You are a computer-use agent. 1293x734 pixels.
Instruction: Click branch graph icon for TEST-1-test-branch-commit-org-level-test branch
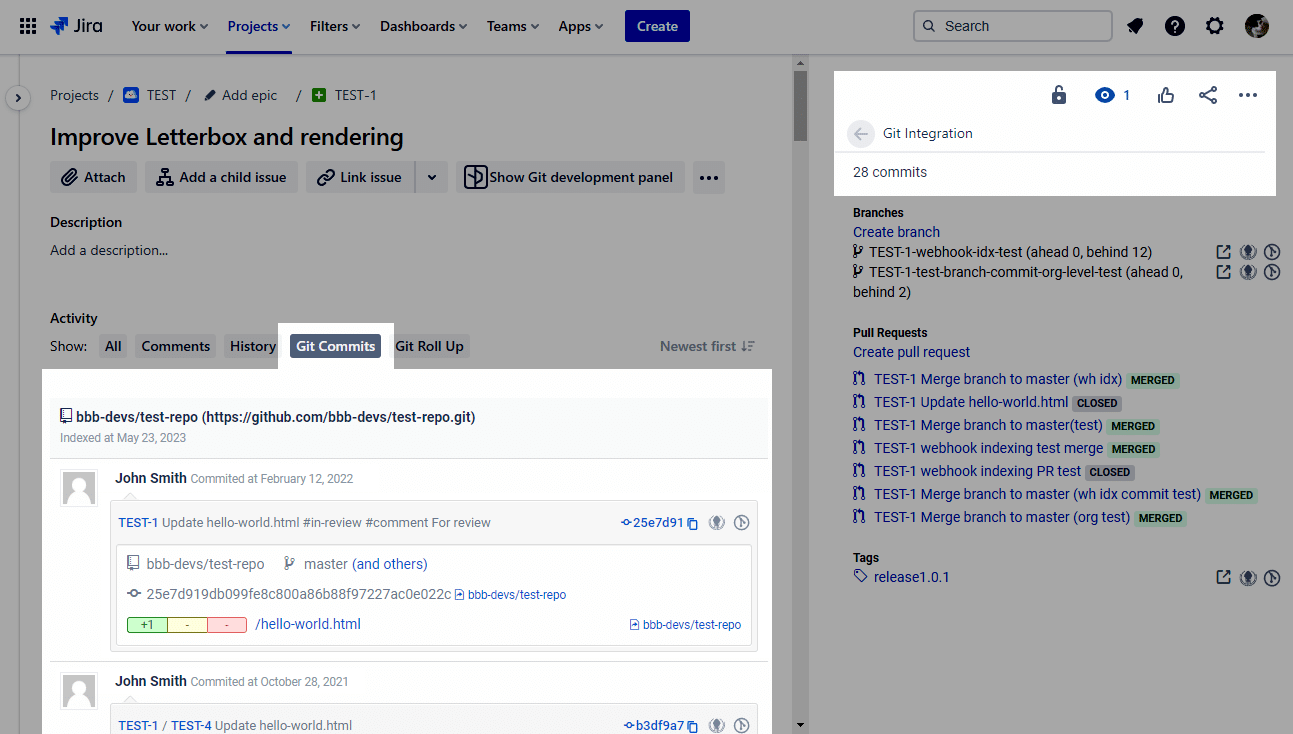point(1272,271)
